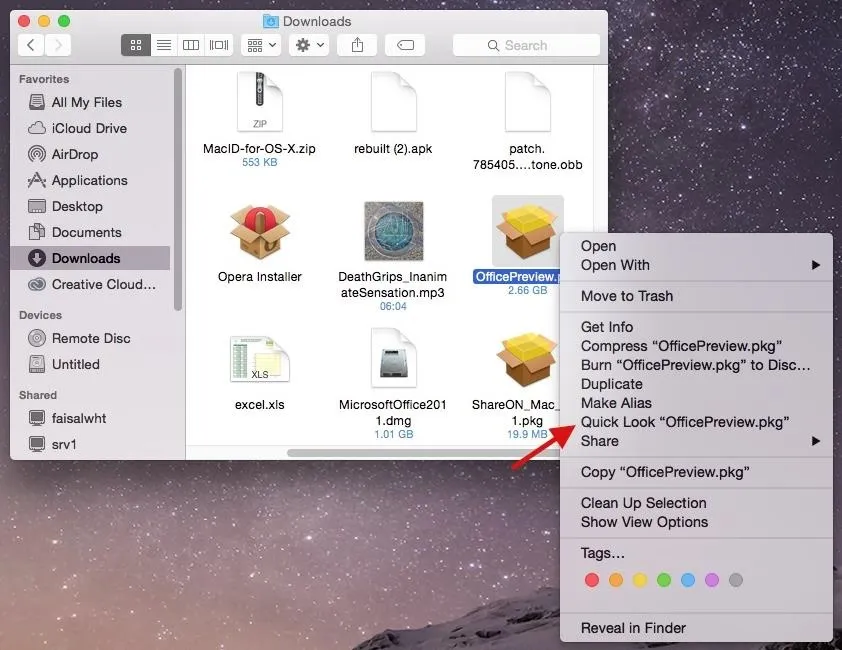Image resolution: width=842 pixels, height=650 pixels.
Task: Choose Move to Trash
Action: pos(696,296)
